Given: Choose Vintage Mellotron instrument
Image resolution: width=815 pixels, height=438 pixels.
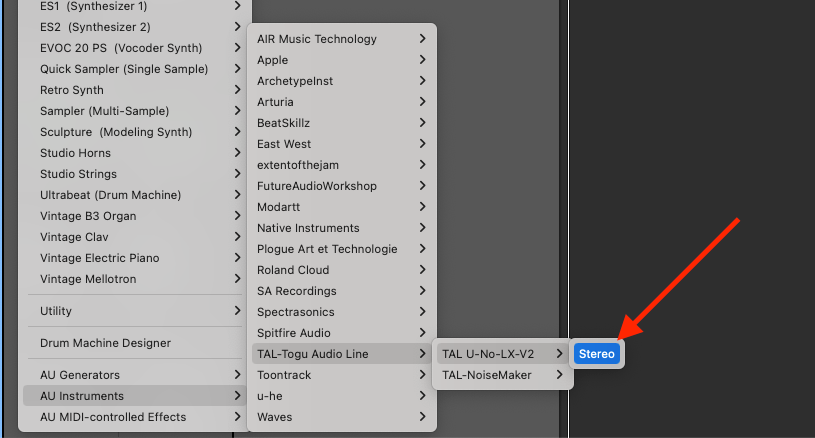Looking at the screenshot, I should coord(135,279).
